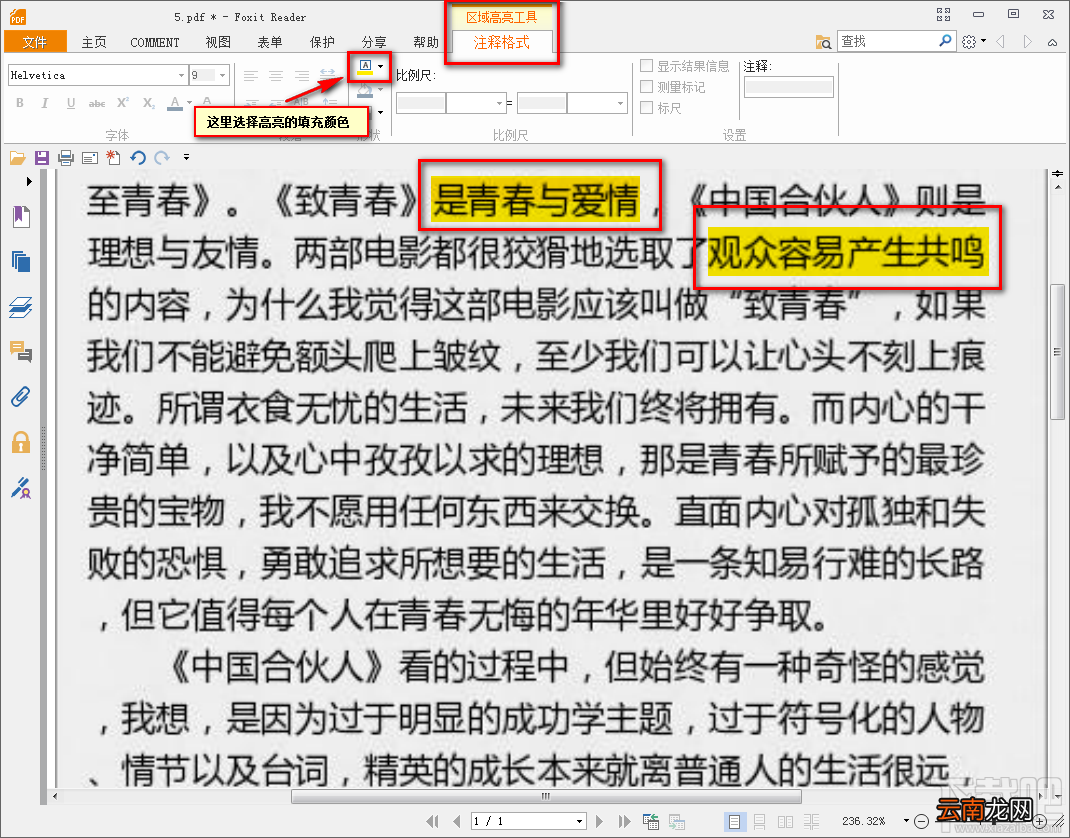Open 帮助 ribbon tab
Image resolution: width=1070 pixels, height=838 pixels.
click(426, 42)
